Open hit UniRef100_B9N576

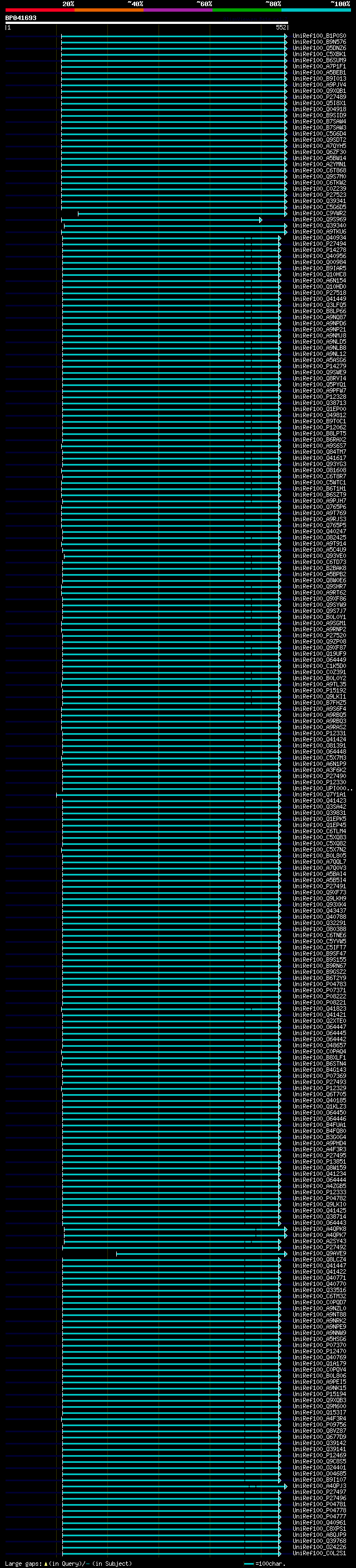(319, 42)
